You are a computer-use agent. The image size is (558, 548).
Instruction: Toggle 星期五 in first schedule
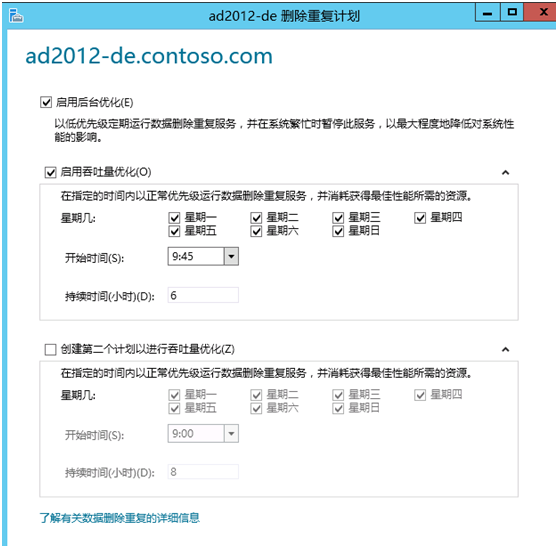point(174,231)
